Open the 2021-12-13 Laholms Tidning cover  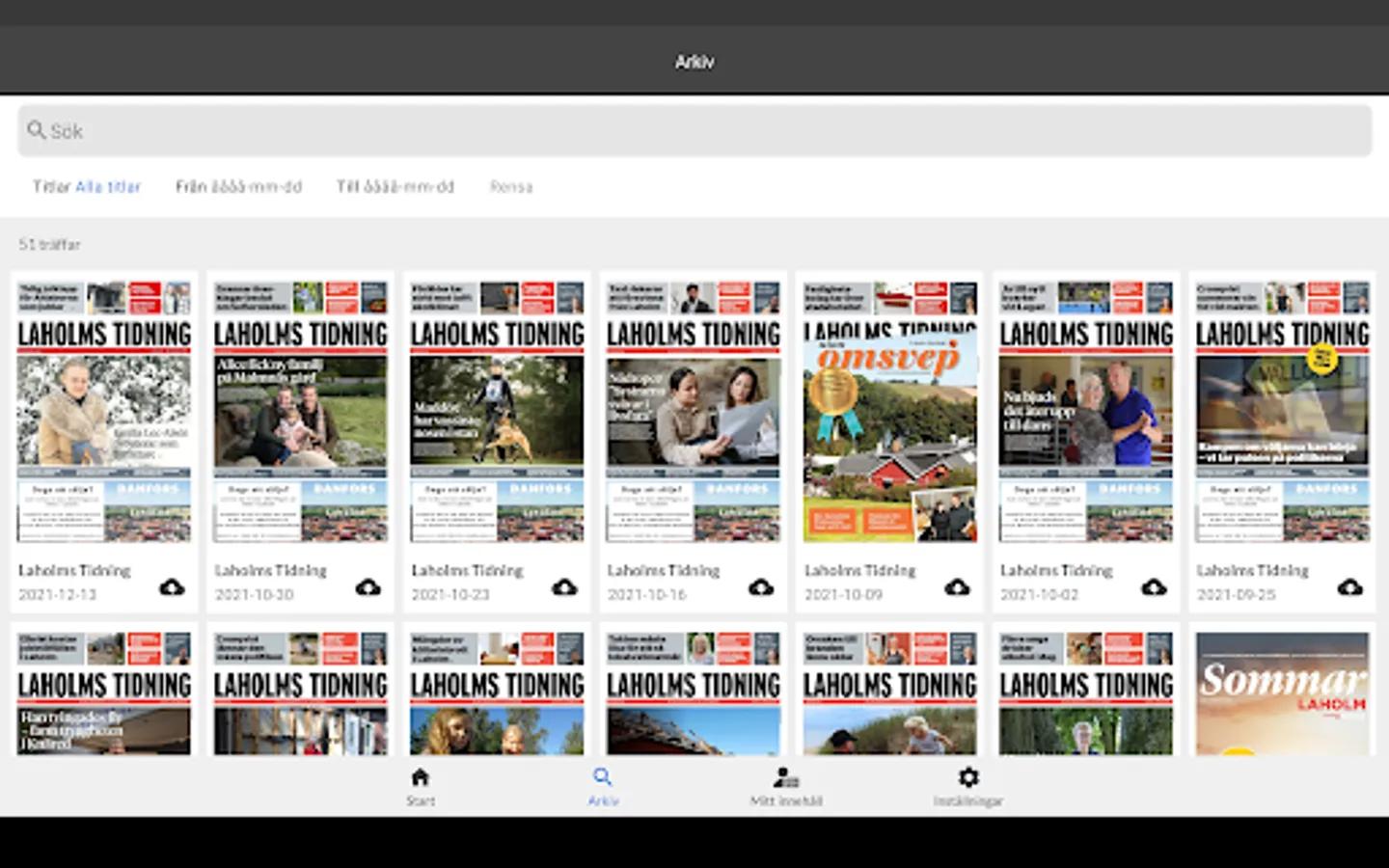coord(104,411)
